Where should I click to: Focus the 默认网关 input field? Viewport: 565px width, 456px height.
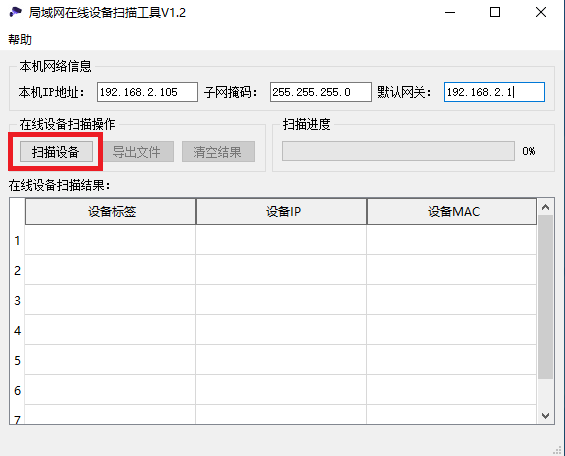point(494,92)
